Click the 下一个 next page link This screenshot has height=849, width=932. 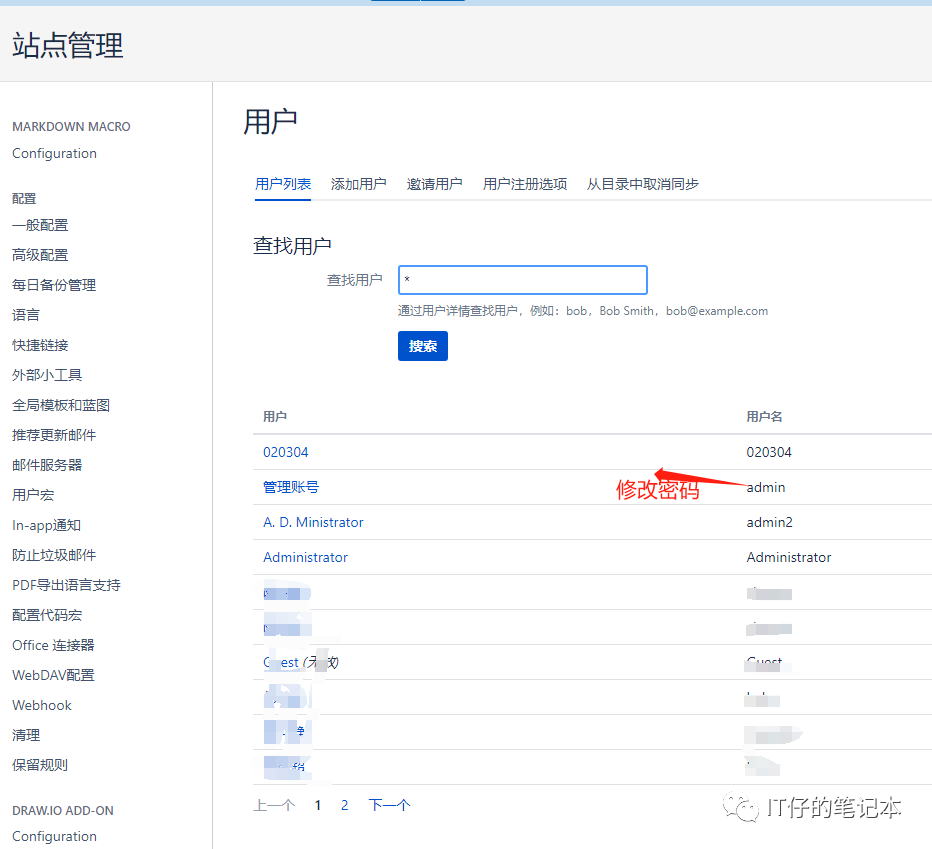click(x=389, y=805)
